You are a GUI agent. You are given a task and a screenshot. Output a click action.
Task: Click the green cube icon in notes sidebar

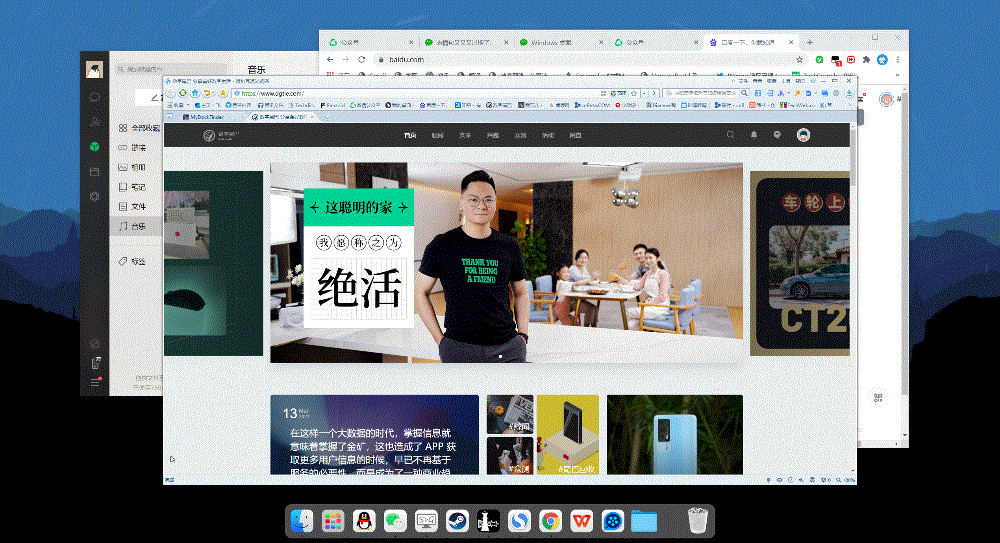tap(94, 147)
